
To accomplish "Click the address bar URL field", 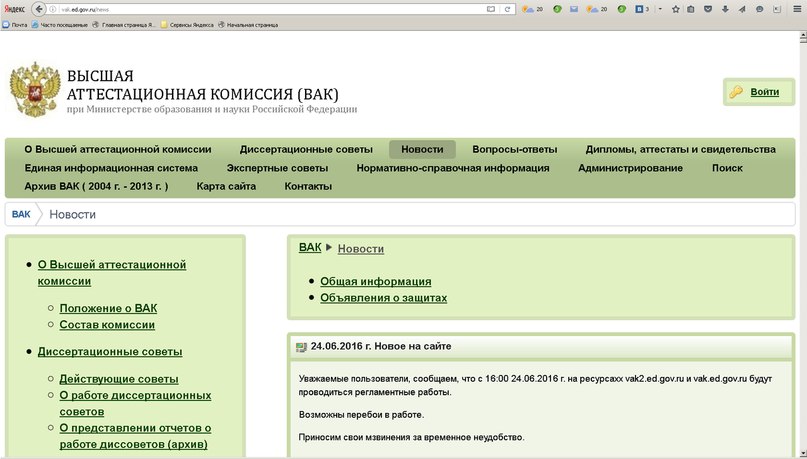I will tap(273, 9).
